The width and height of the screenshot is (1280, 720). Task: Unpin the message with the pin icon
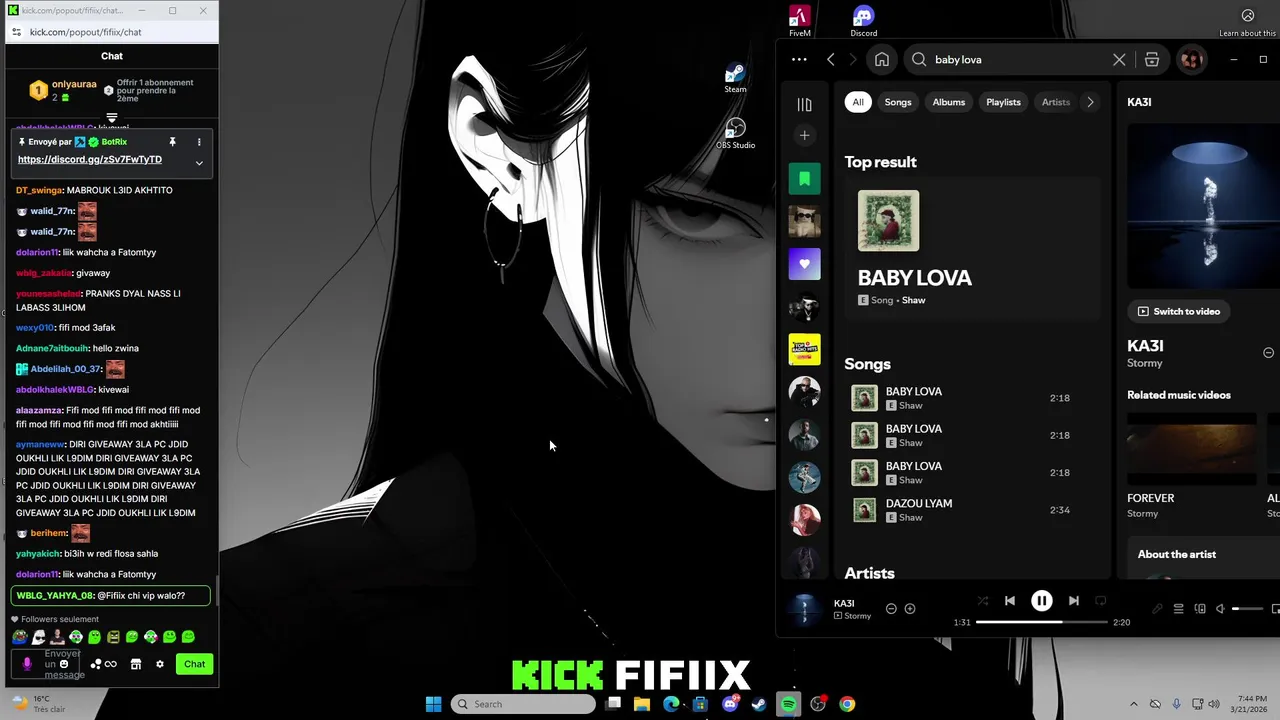pos(172,142)
